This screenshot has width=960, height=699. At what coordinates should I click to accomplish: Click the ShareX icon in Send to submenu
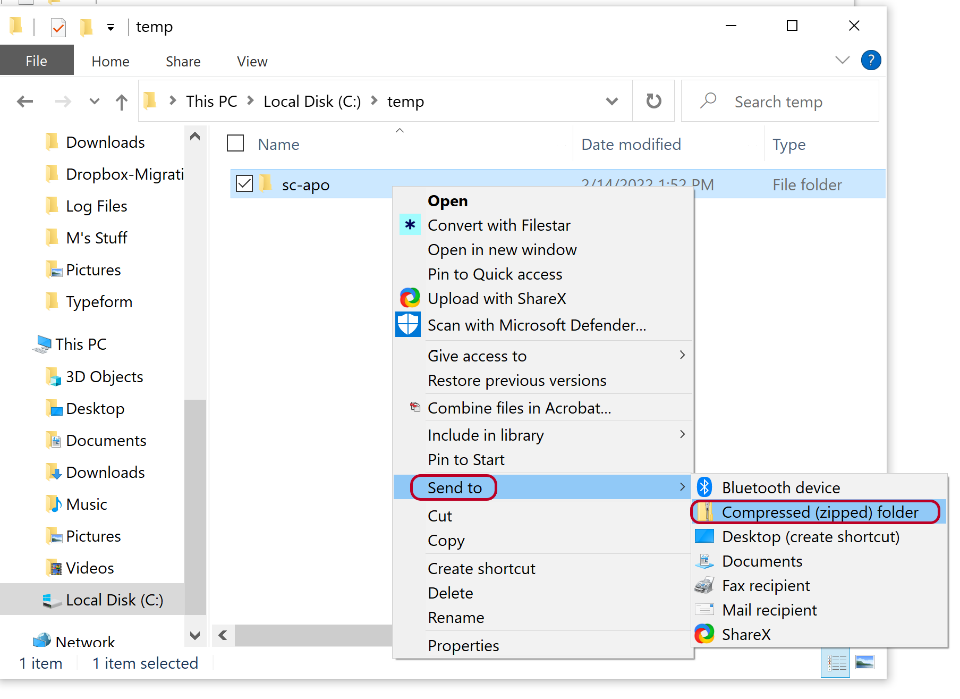(704, 634)
